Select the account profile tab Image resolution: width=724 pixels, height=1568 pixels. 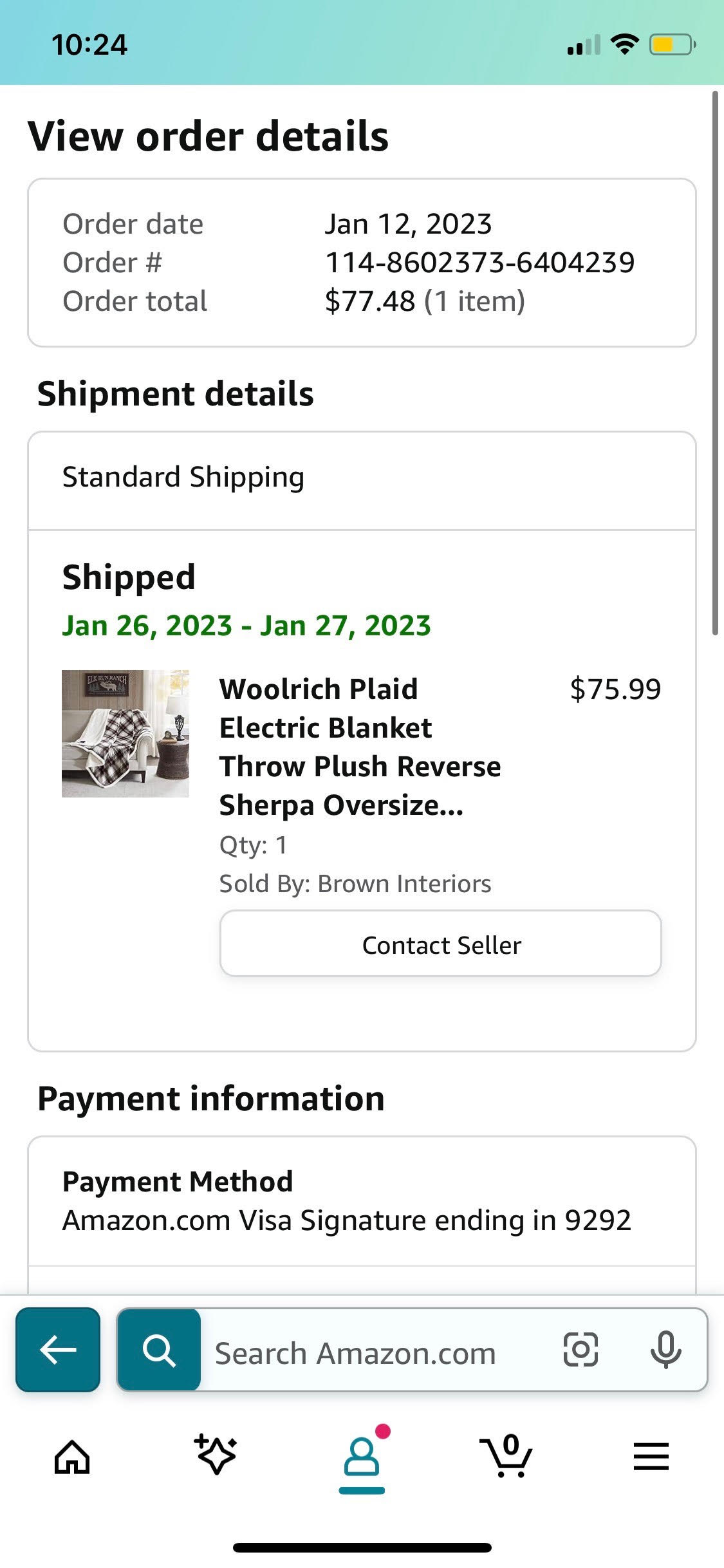coord(362,1458)
